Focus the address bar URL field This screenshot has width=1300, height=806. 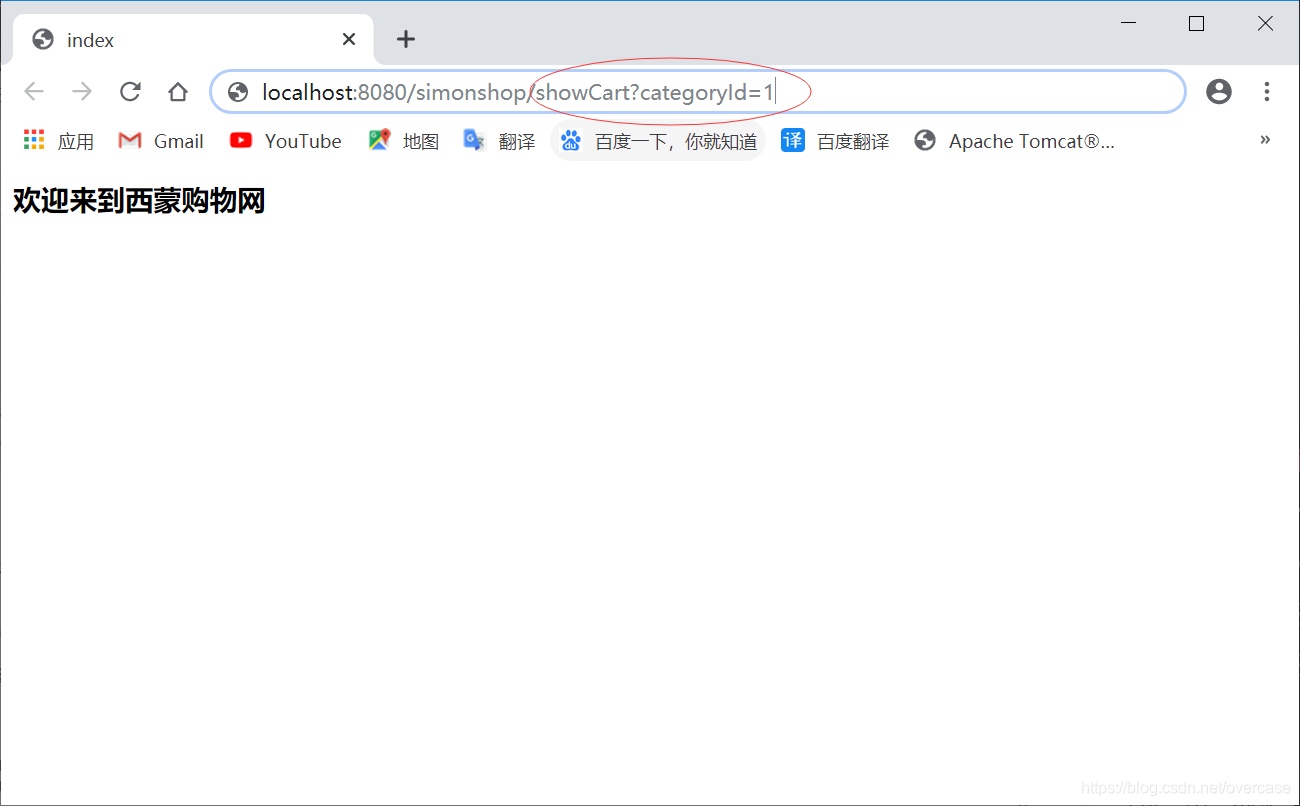click(698, 92)
